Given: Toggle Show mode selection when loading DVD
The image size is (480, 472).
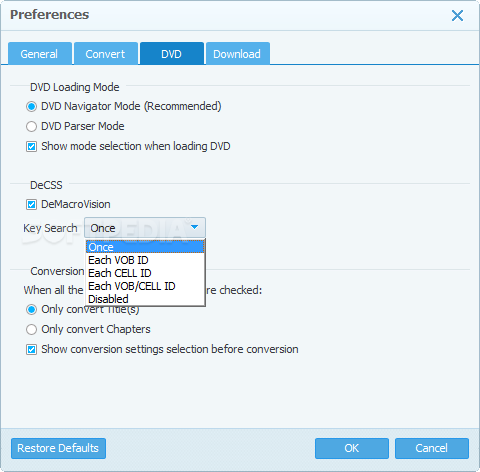Looking at the screenshot, I should (31, 147).
